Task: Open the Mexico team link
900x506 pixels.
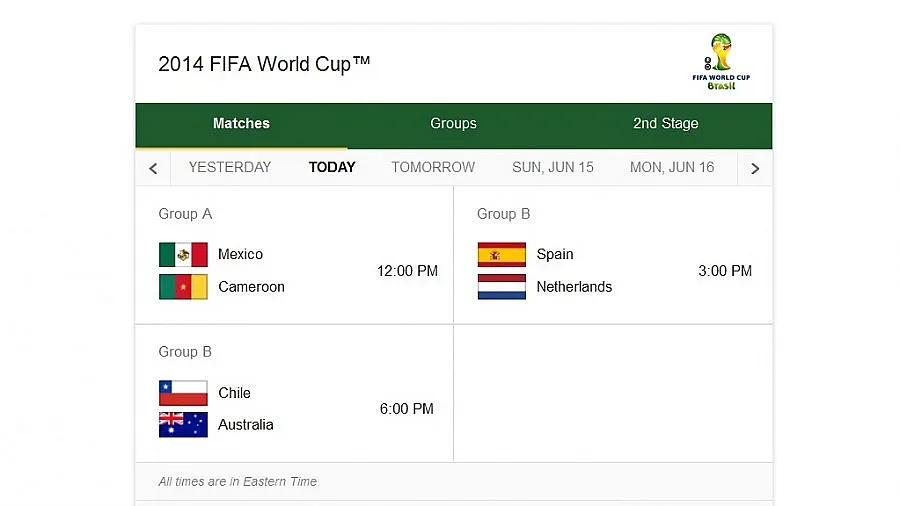Action: [240, 254]
